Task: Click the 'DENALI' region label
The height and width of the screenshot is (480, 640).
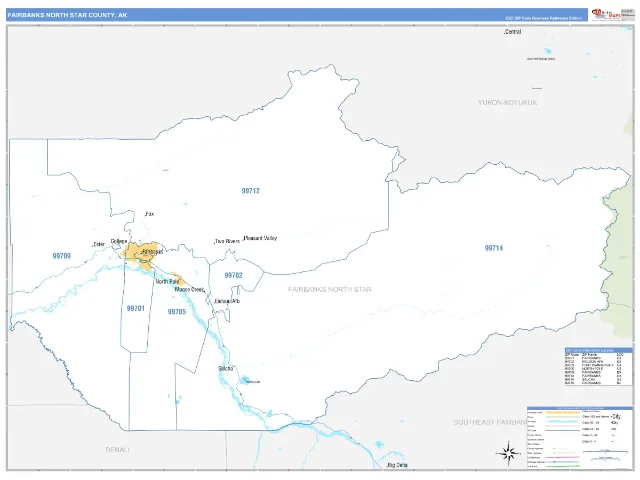Action: pyautogui.click(x=118, y=449)
